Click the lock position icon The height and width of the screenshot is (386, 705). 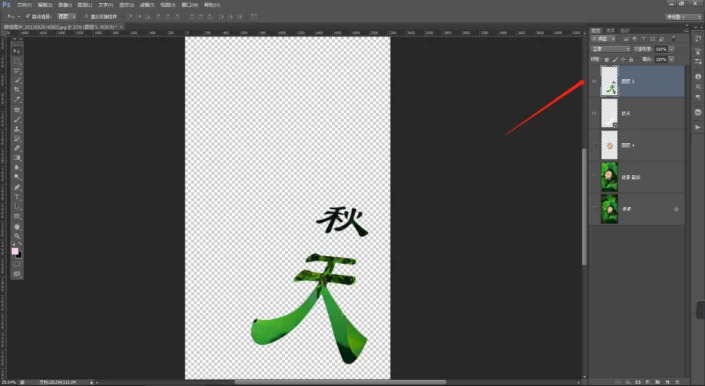pyautogui.click(x=623, y=59)
